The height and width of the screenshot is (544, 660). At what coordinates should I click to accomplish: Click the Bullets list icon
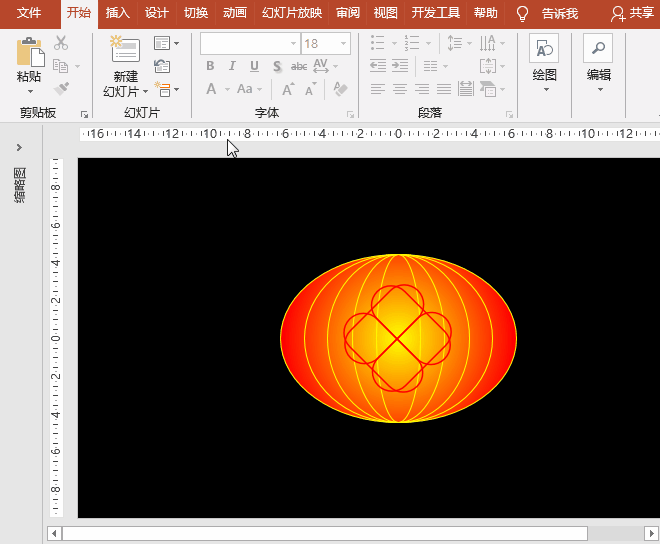378,43
